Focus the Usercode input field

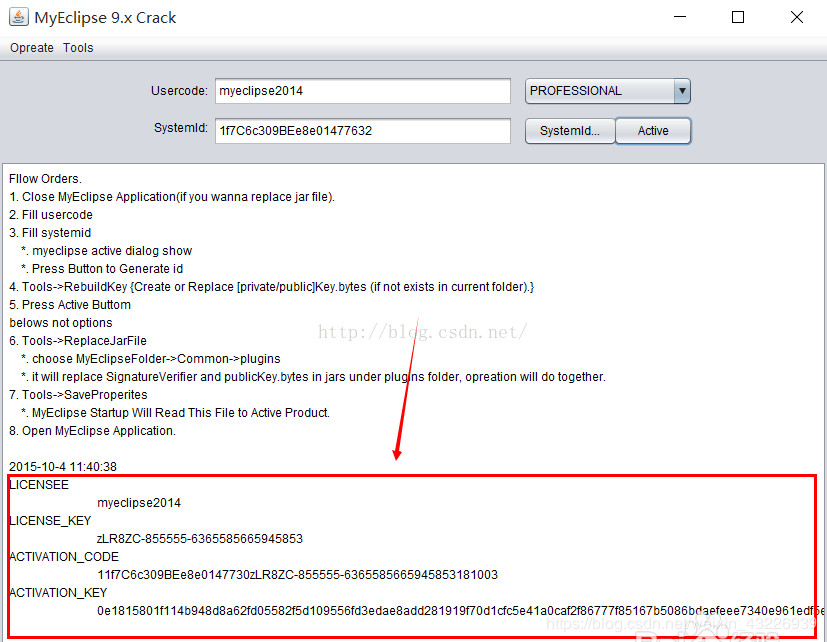(362, 91)
